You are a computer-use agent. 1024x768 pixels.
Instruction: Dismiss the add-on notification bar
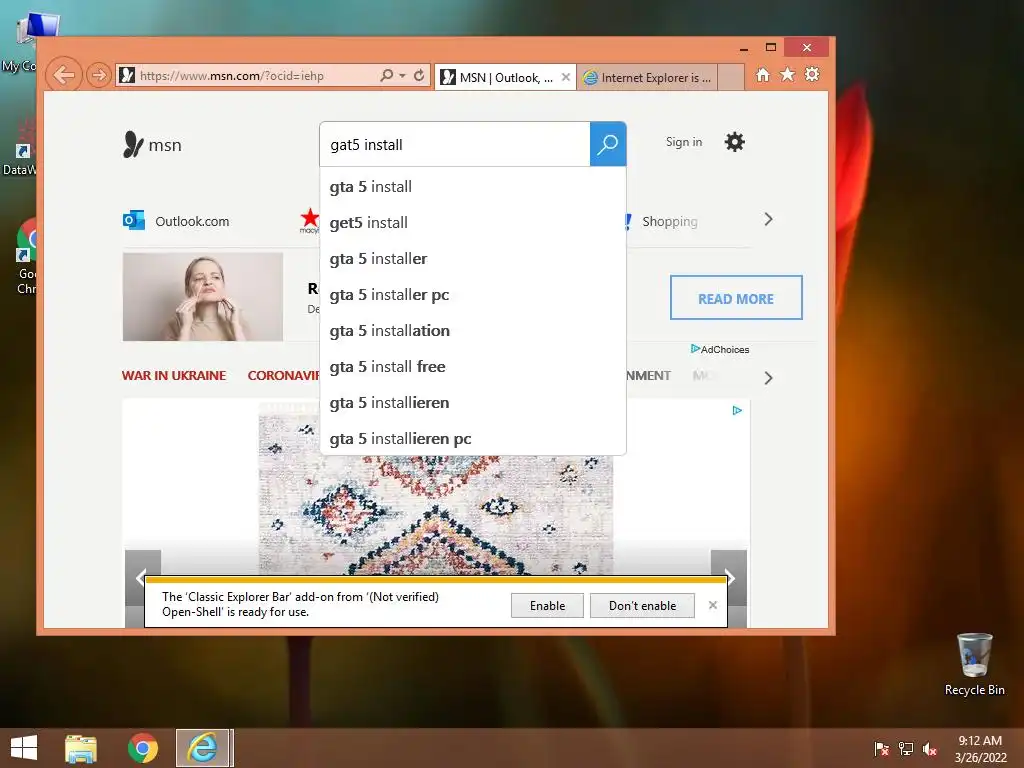pyautogui.click(x=712, y=605)
